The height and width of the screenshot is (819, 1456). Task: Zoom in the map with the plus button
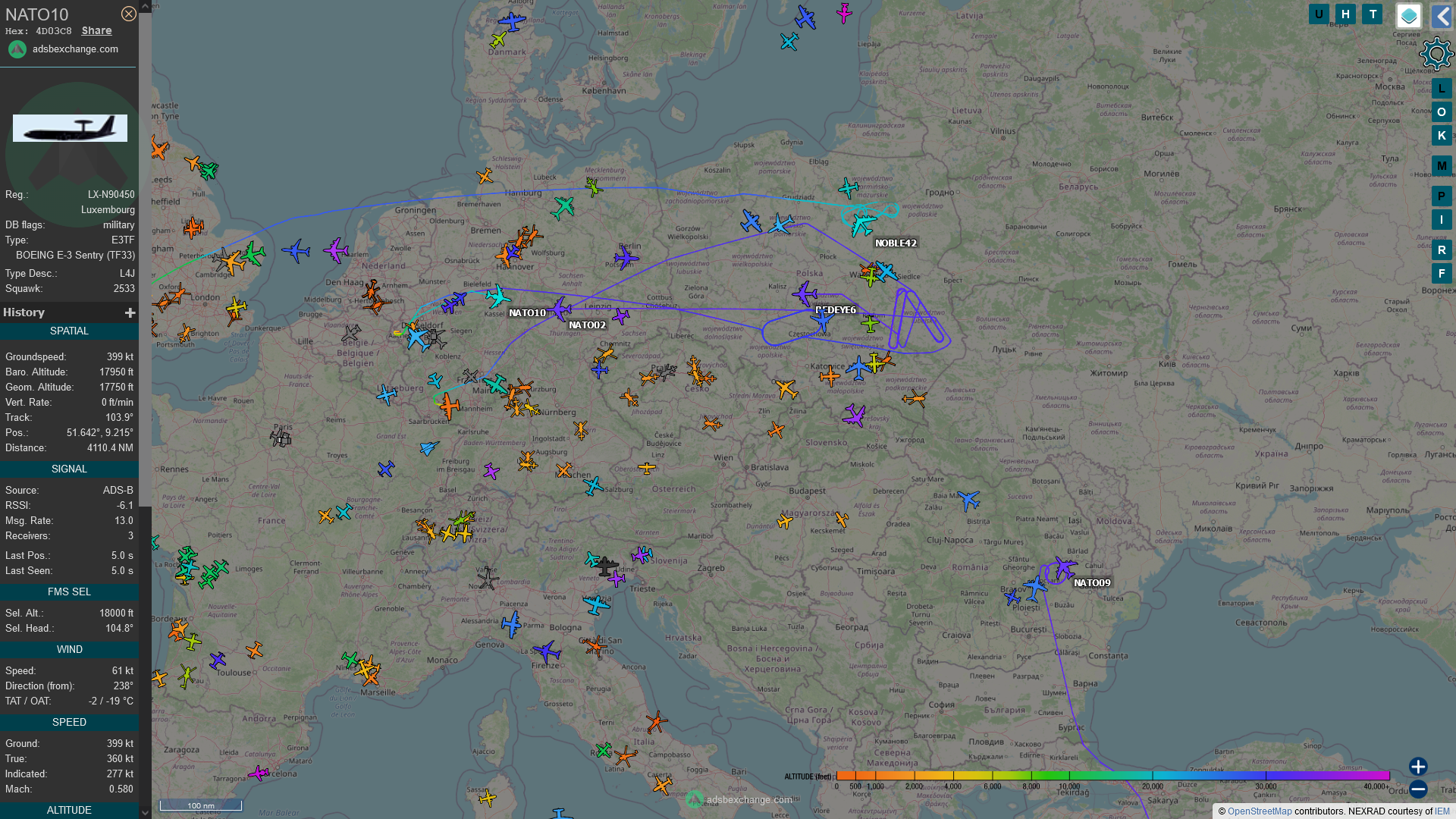click(x=1418, y=767)
